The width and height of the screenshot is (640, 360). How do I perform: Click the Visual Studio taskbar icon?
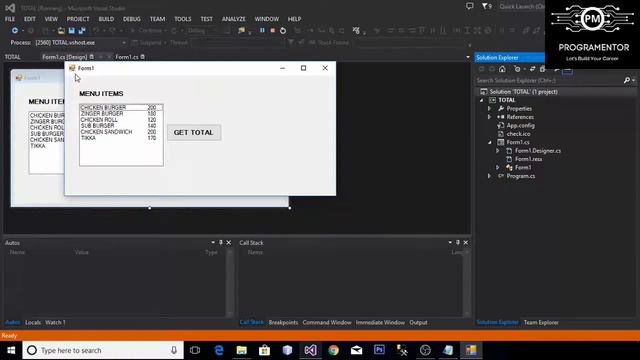coord(310,350)
